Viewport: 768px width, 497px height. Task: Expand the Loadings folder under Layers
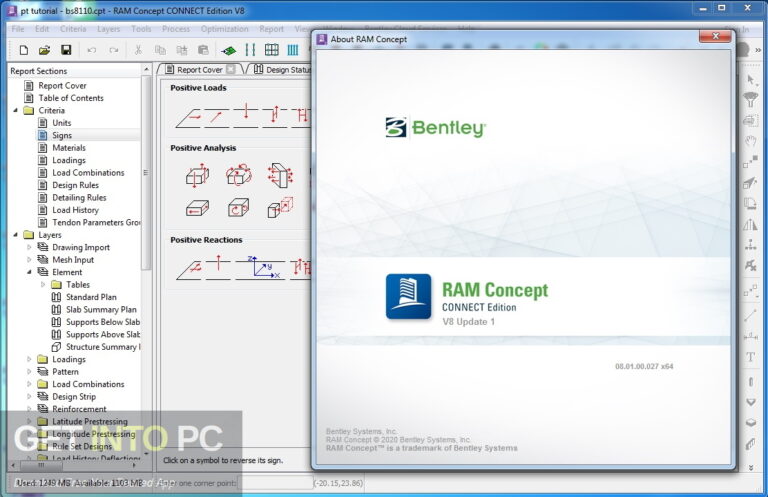(29, 359)
